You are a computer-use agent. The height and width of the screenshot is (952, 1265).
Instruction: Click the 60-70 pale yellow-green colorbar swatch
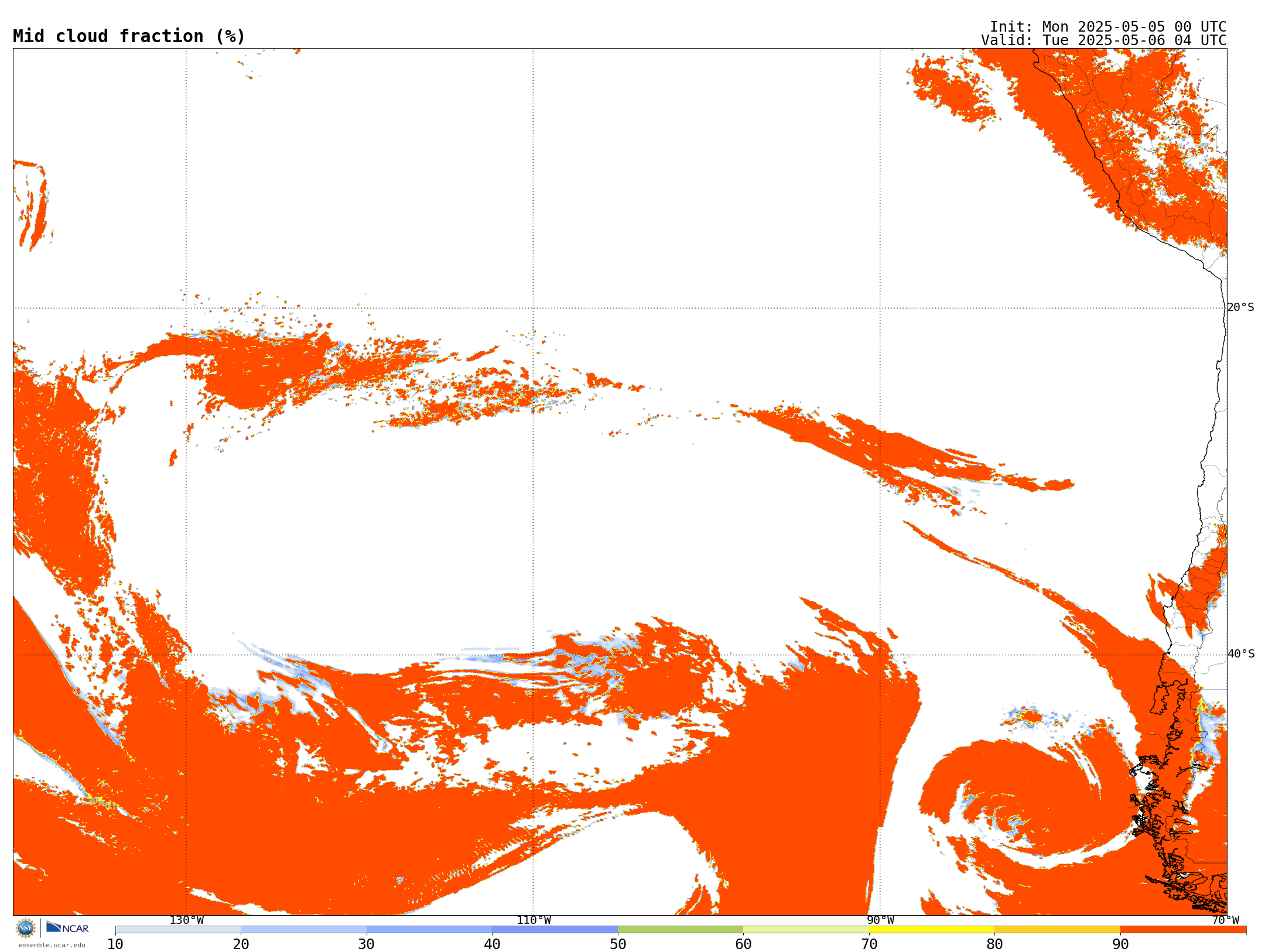pos(806,930)
